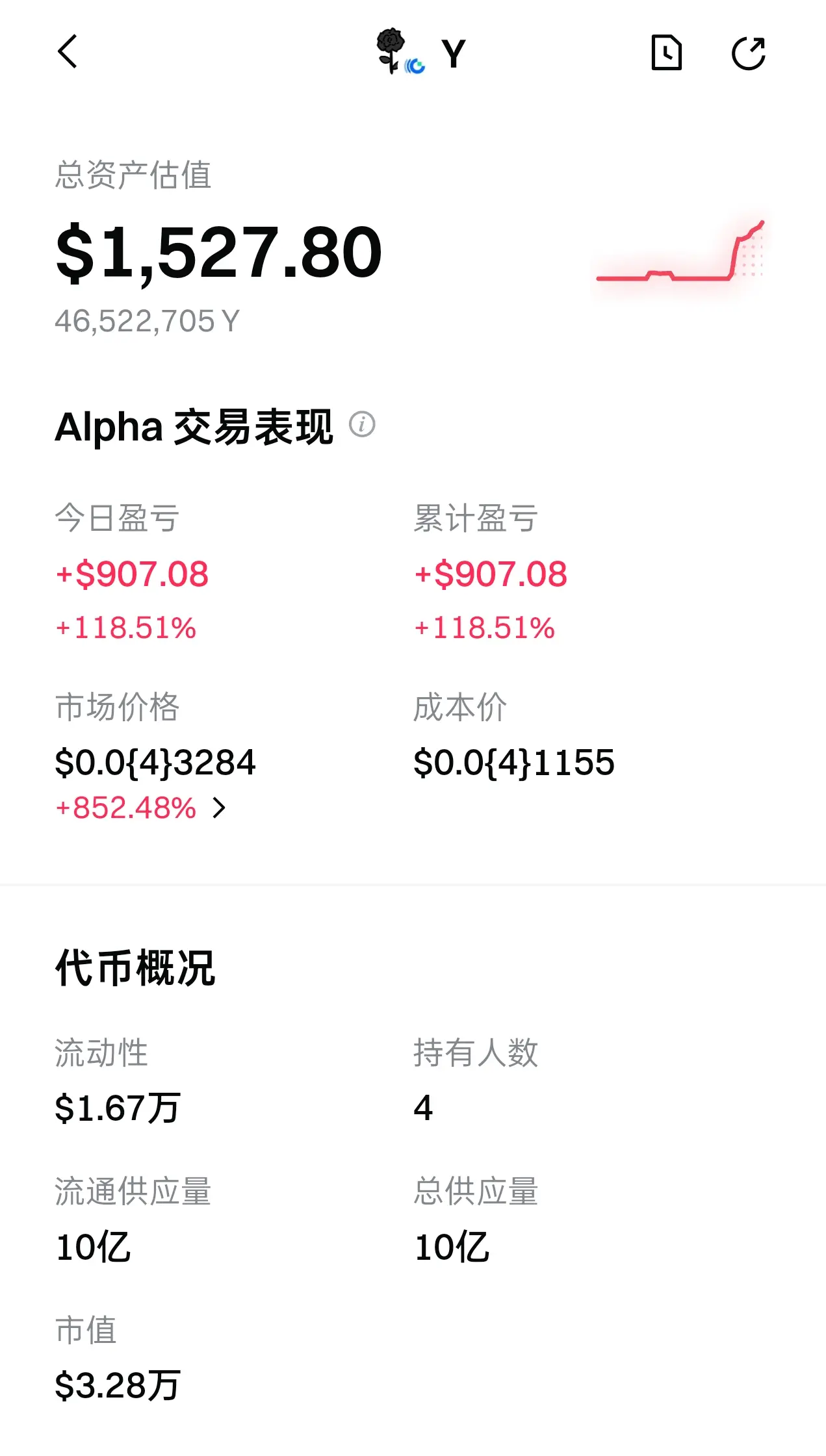Tap the small blue chain badge icon
Screen dimensions: 826x1456
pos(415,65)
